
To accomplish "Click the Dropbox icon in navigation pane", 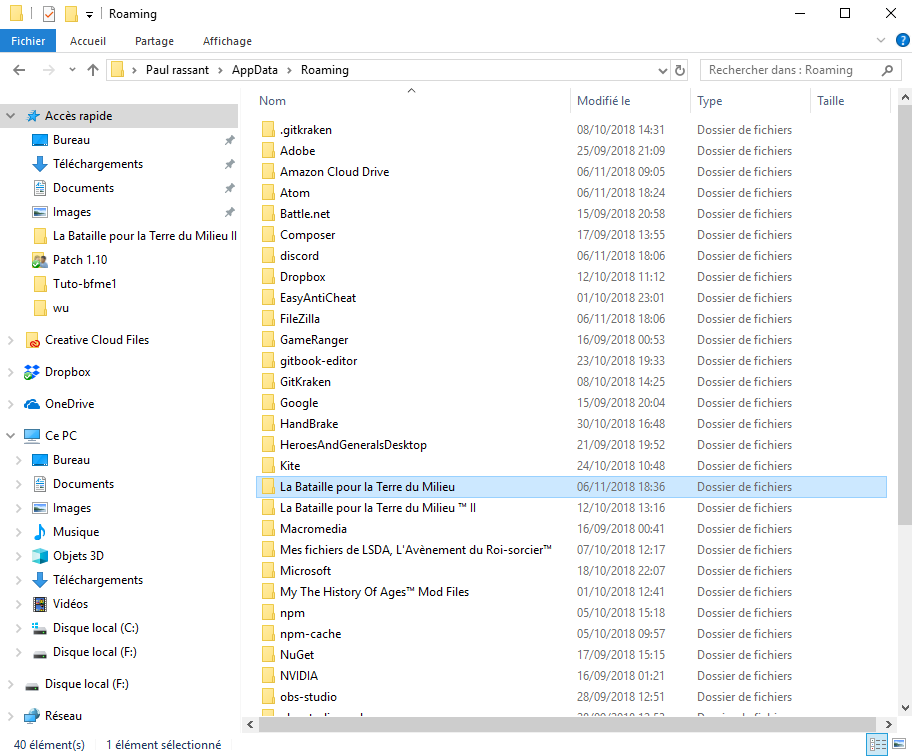I will (32, 372).
